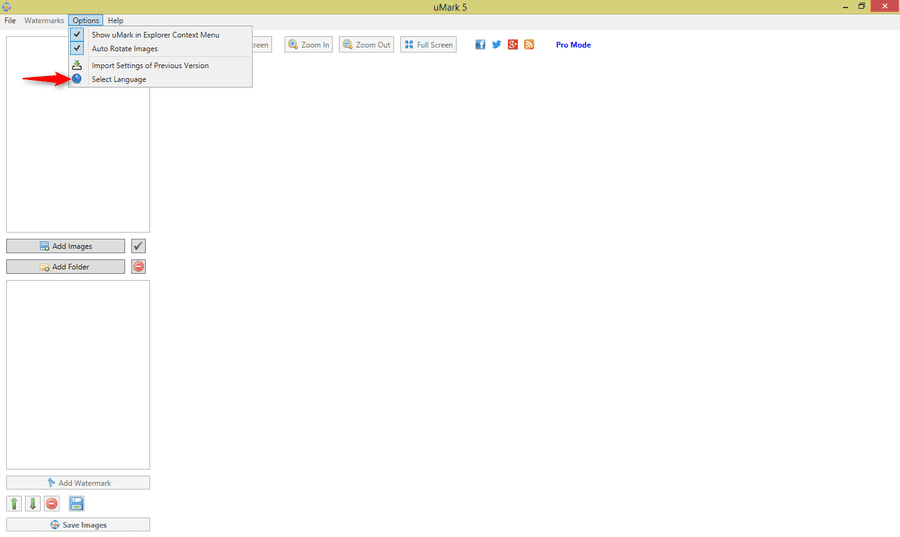
Task: Restore down the uMark 5 window
Action: click(x=862, y=6)
